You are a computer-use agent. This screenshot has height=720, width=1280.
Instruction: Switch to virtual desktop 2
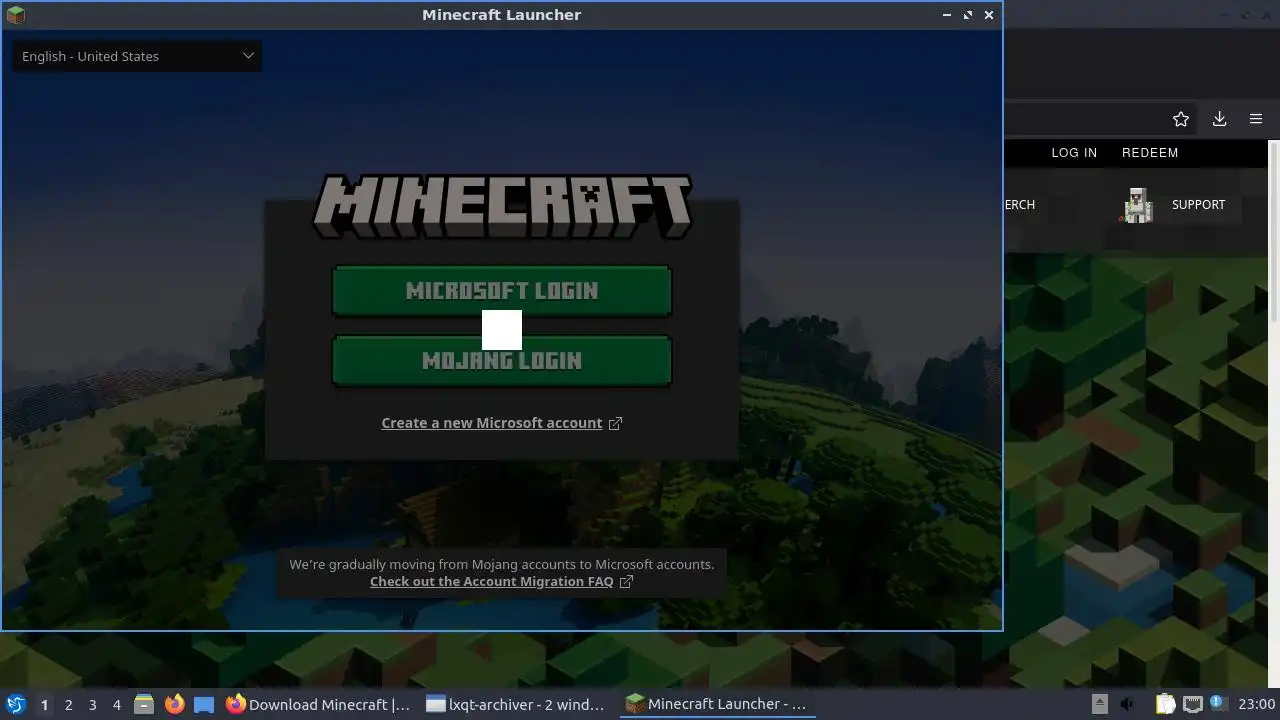(68, 705)
